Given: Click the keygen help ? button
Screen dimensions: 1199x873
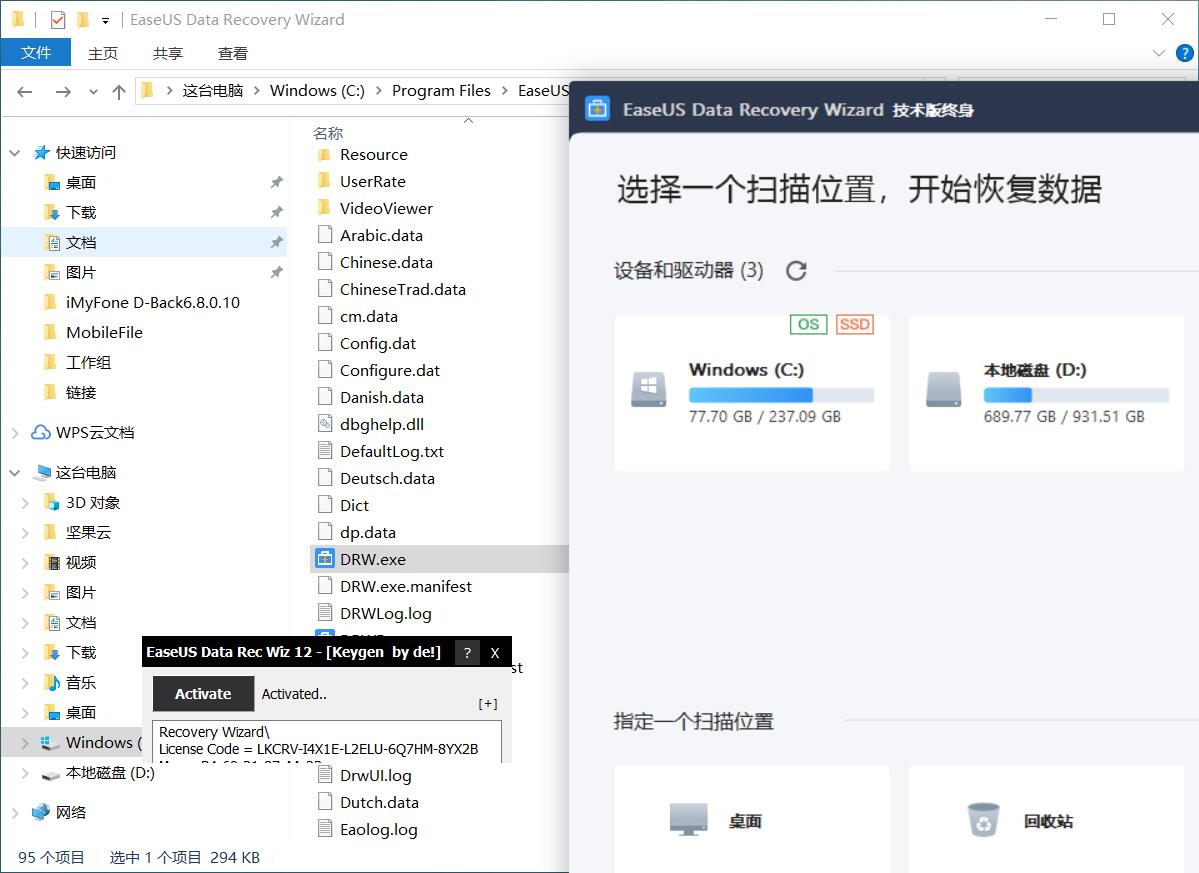Looking at the screenshot, I should point(467,653).
